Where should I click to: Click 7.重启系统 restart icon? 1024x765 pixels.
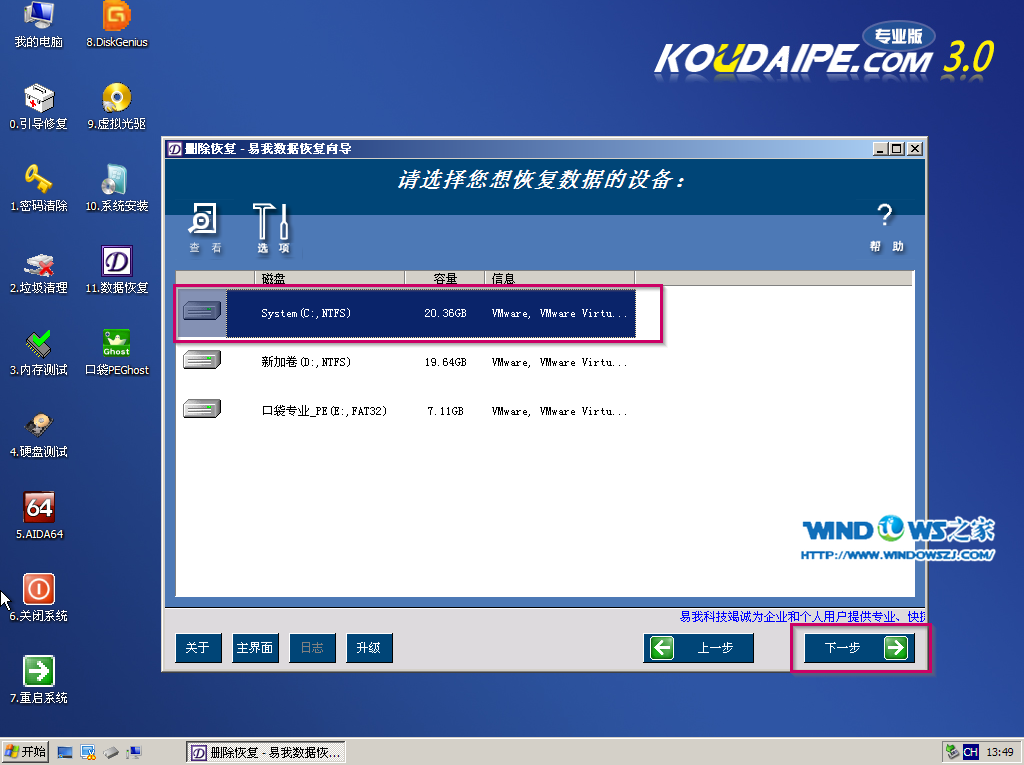coord(39,673)
